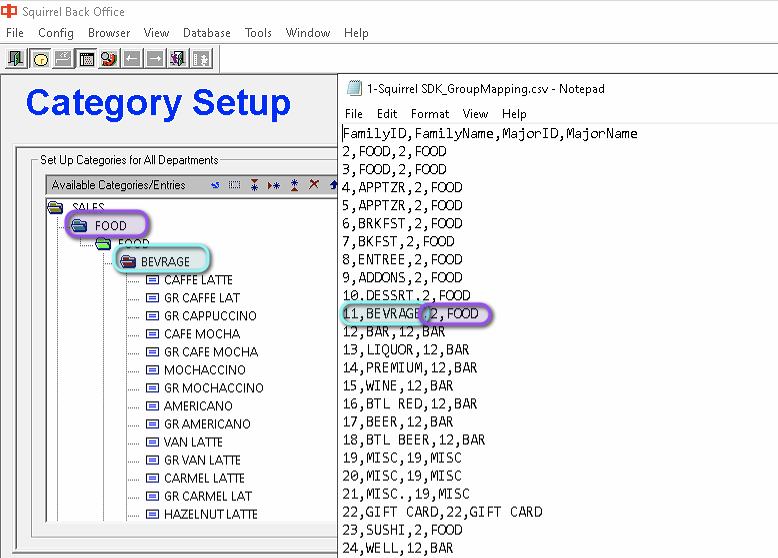Viewport: 778px width, 558px height.
Task: Select the GR AMERICANO entry
Action: tap(207, 424)
